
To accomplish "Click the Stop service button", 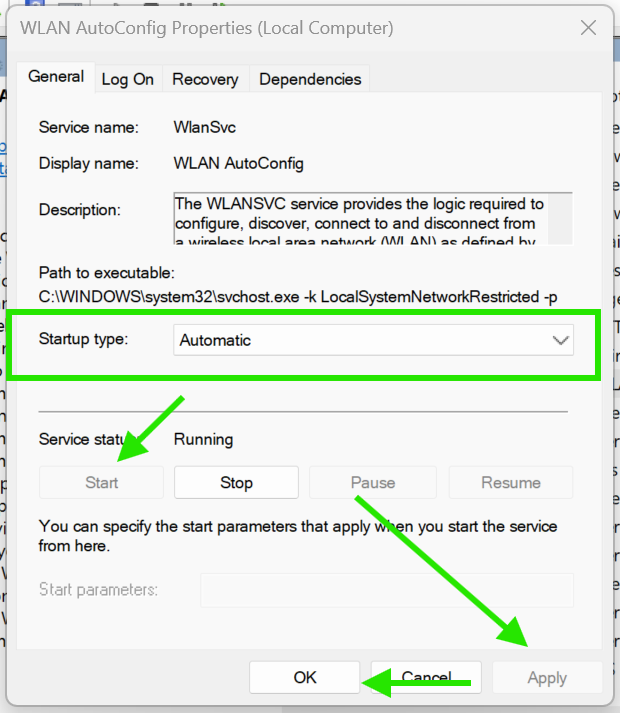I will 236,482.
